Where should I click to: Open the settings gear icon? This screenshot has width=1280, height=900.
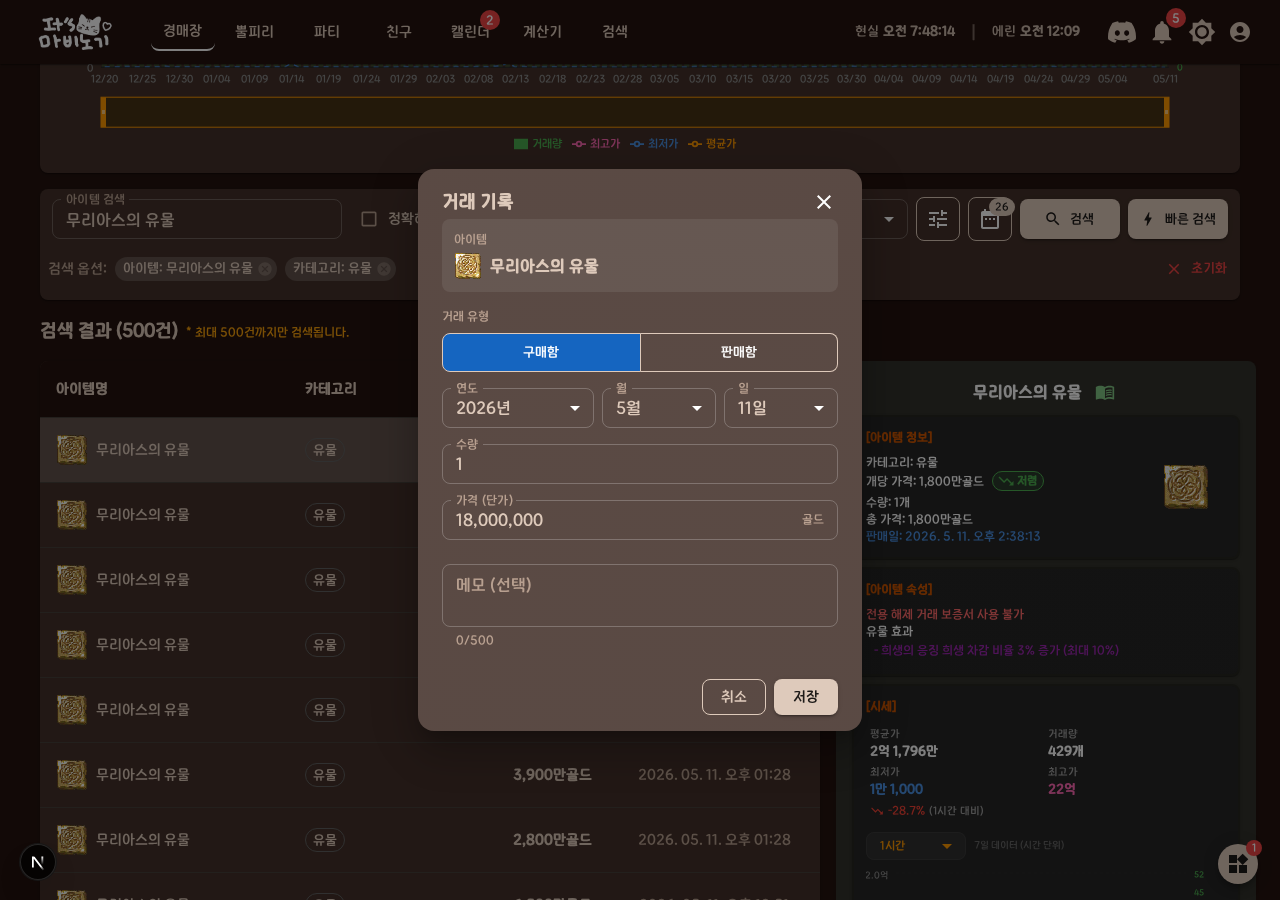[x=1202, y=32]
